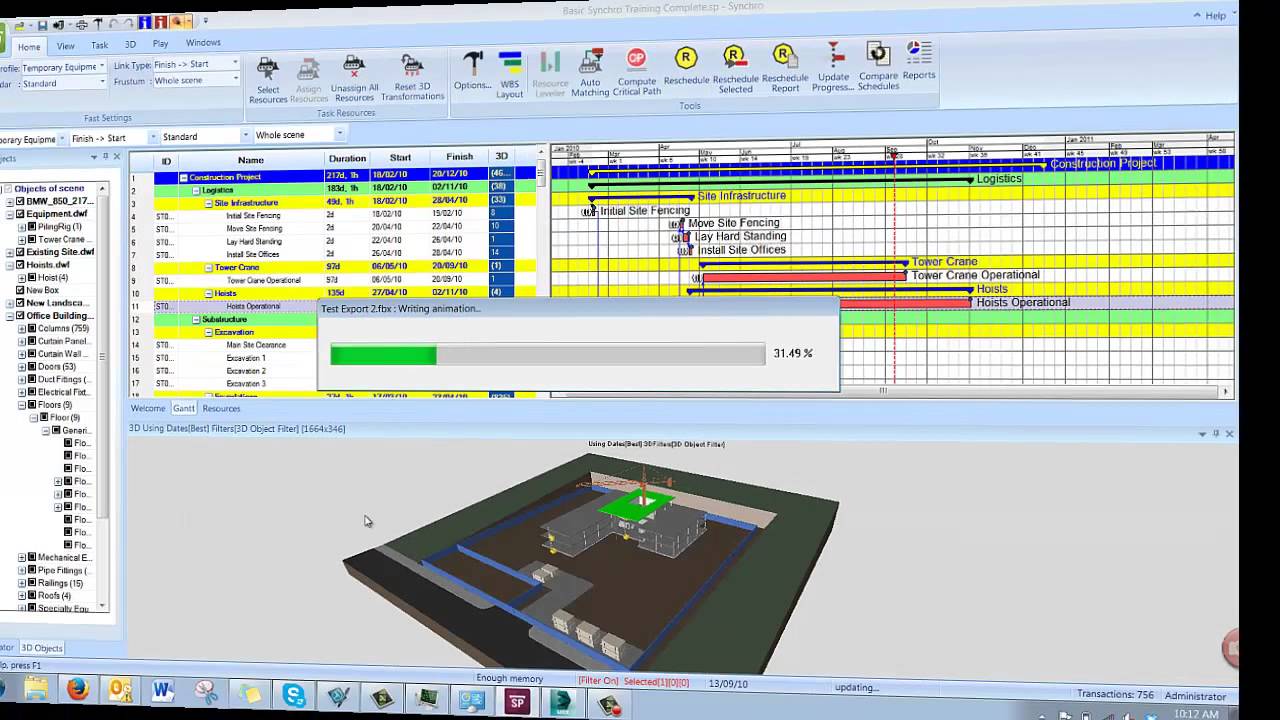Viewport: 1280px width, 720px height.
Task: Toggle the Roofs (4) checkbox
Action: coord(32,596)
